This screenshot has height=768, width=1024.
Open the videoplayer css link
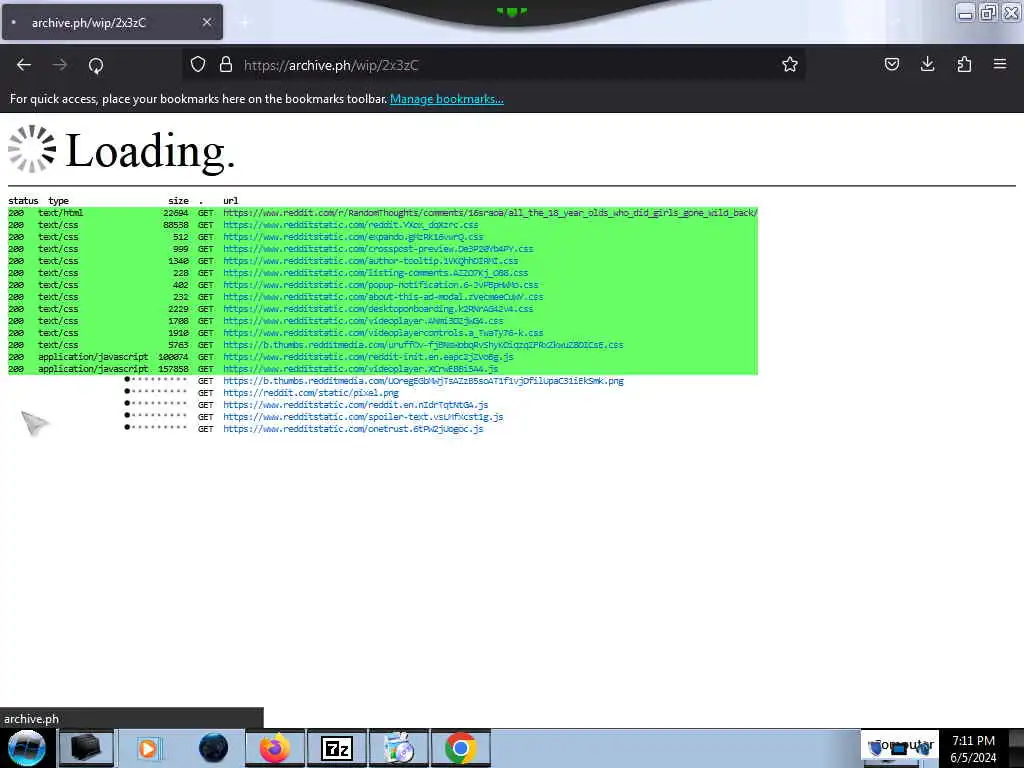[363, 321]
